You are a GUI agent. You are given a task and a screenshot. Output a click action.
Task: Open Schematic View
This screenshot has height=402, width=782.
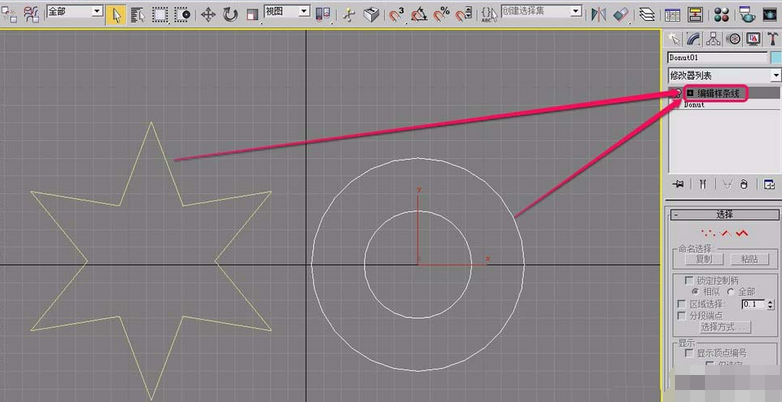coord(695,15)
